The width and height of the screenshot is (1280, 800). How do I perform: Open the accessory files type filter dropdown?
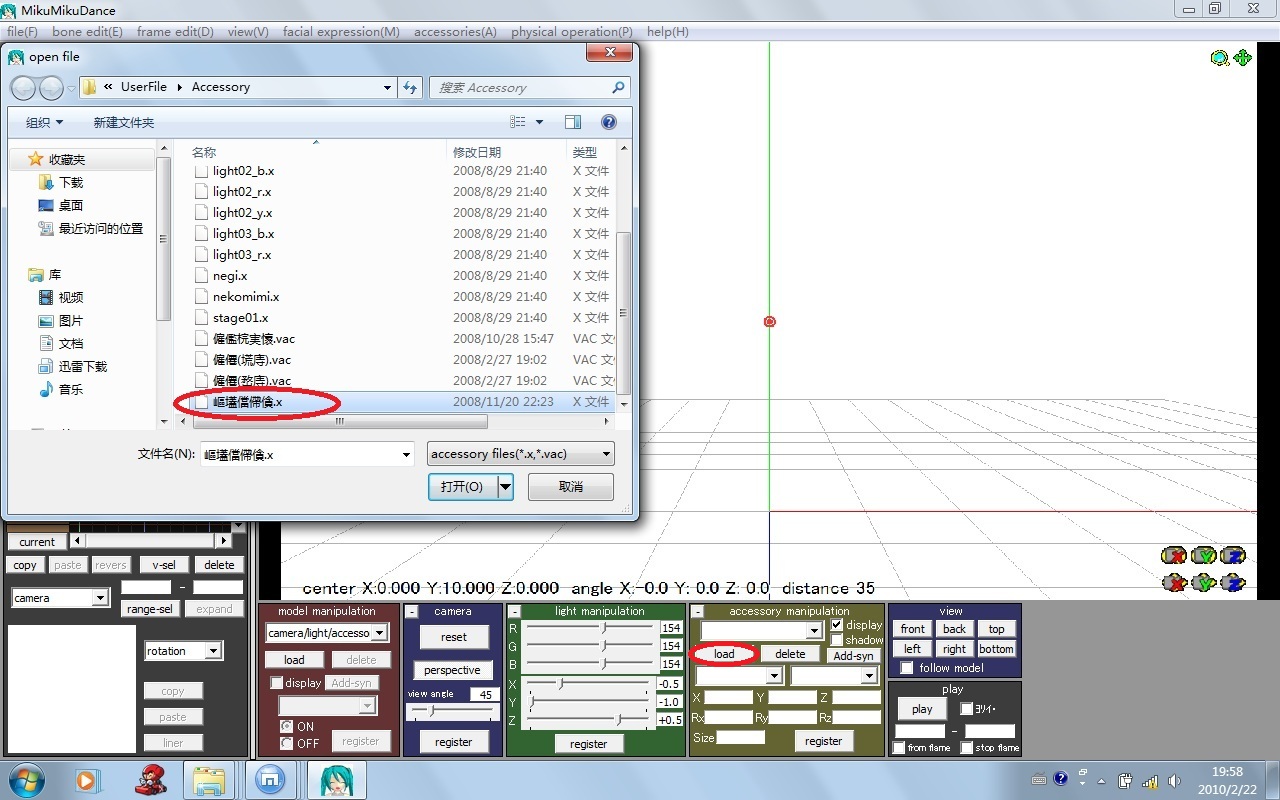point(521,454)
